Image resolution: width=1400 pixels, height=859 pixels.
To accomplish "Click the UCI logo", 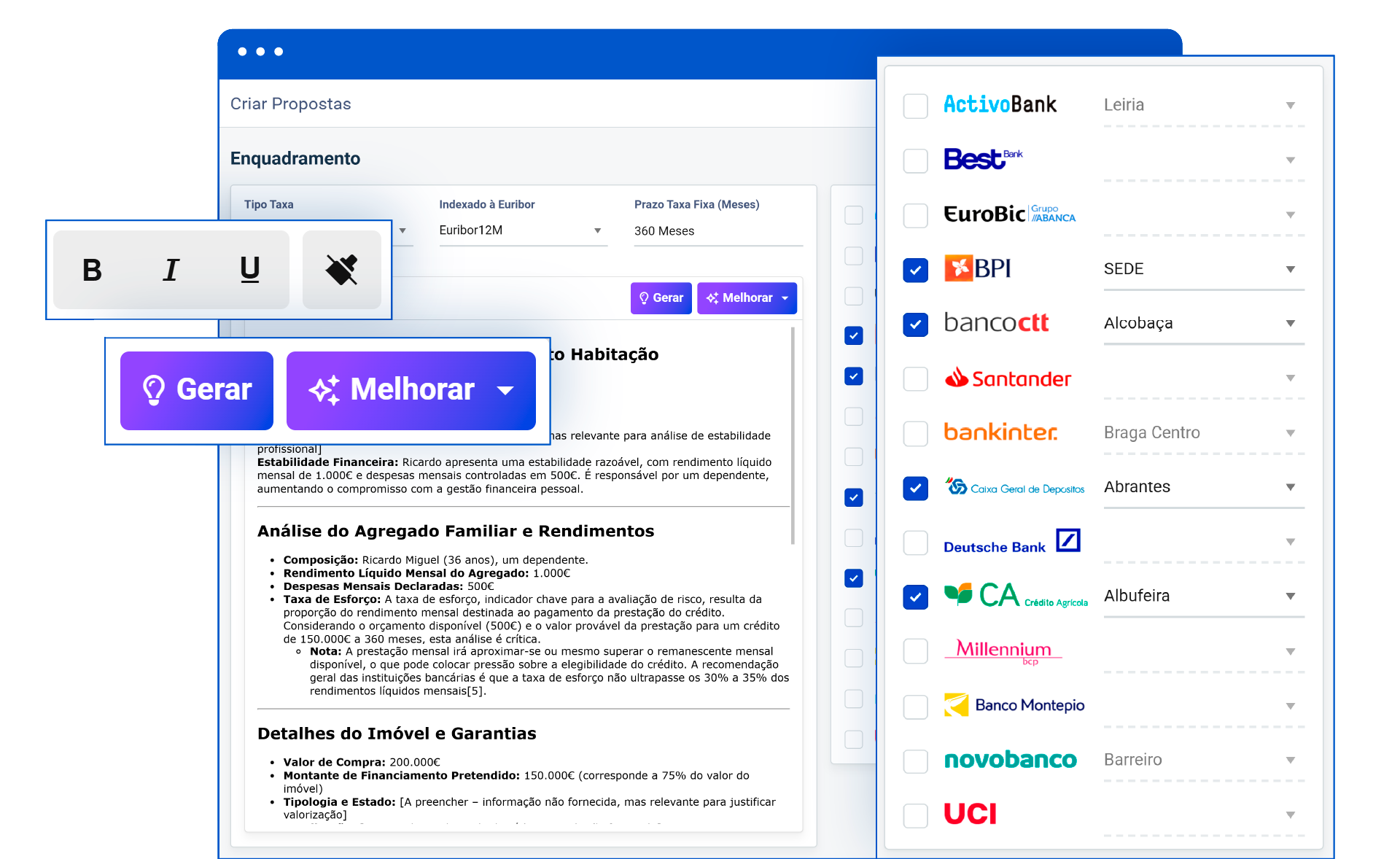I will tap(971, 814).
